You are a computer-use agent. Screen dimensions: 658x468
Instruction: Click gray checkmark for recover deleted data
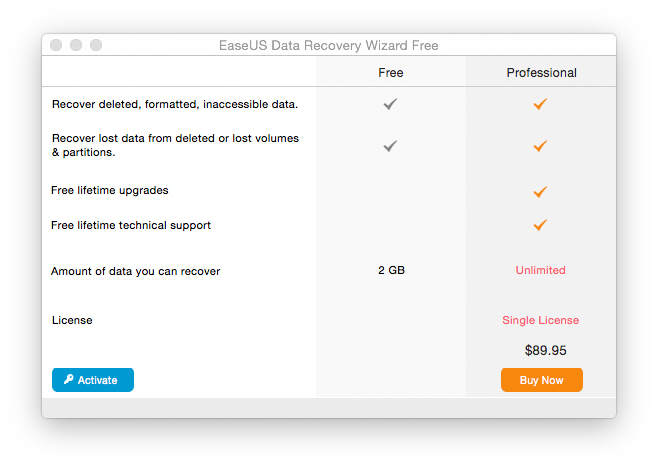390,104
